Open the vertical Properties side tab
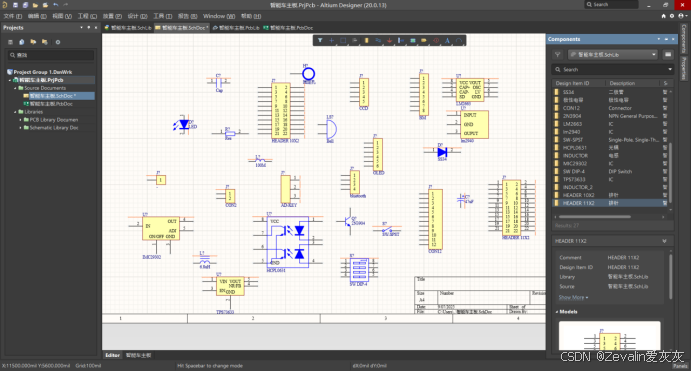This screenshot has width=692, height=371. pyautogui.click(x=684, y=69)
